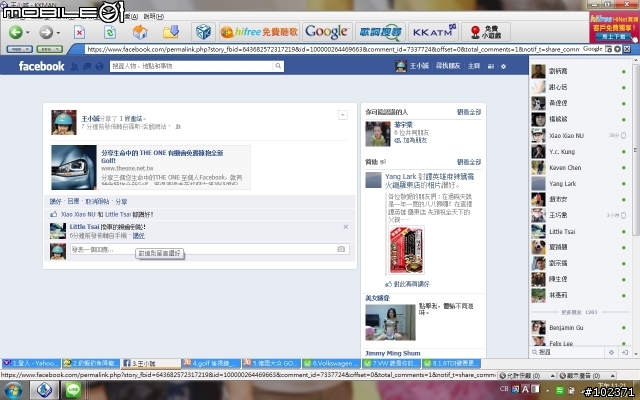Image resolution: width=640 pixels, height=400 pixels.
Task: Chat with Y.c. Kung in the sidebar
Action: point(580,151)
